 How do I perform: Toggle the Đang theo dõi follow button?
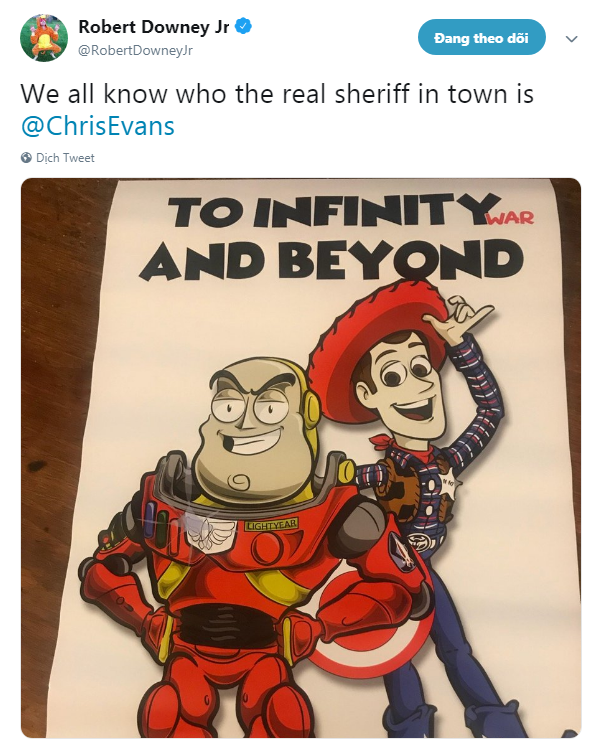(481, 37)
